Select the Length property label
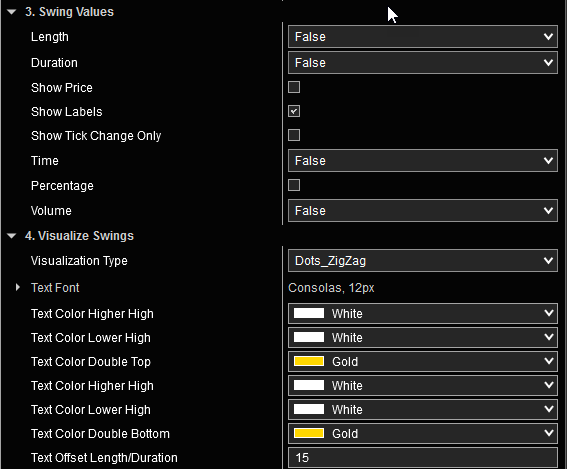567x469 pixels. [x=50, y=37]
